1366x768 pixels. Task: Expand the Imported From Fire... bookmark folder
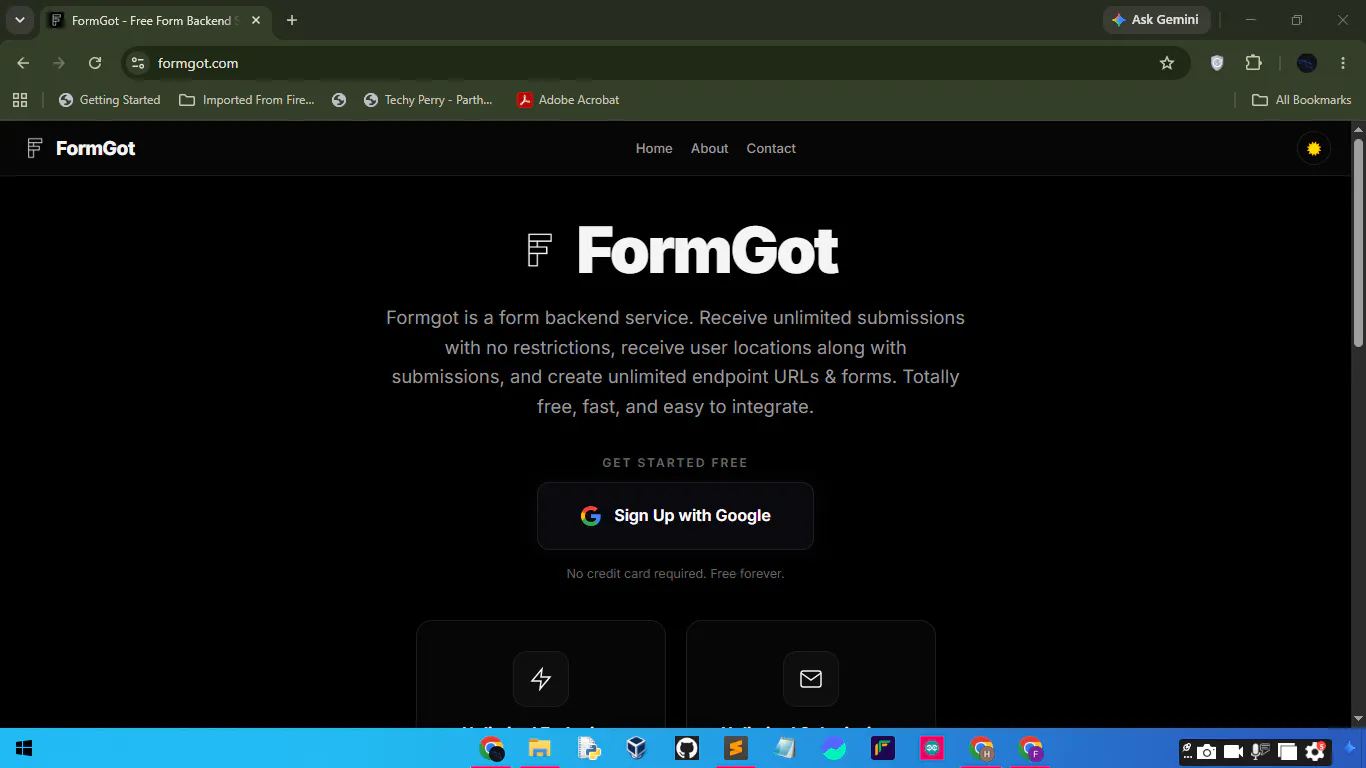(x=247, y=100)
